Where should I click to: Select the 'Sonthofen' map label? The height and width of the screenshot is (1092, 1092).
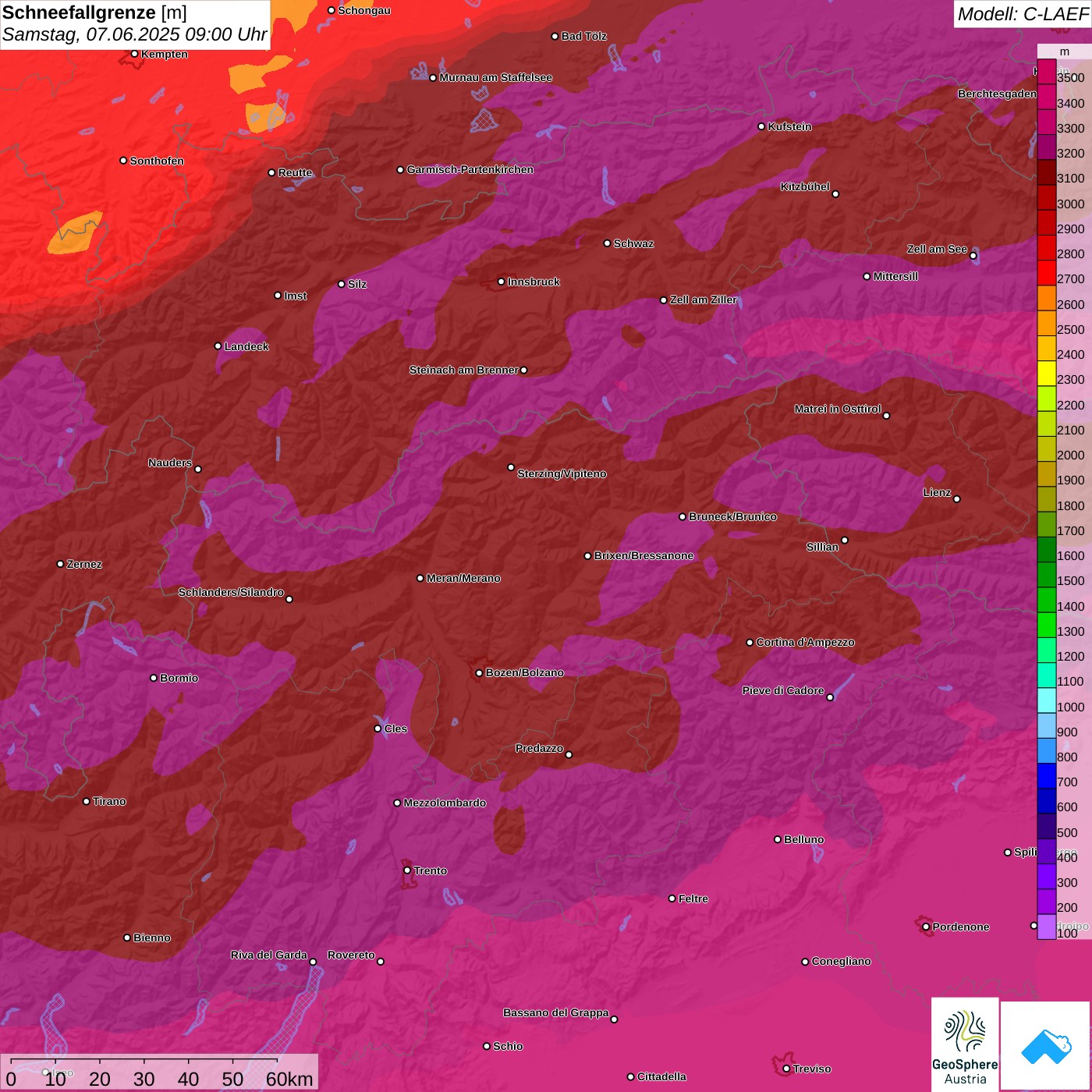157,161
